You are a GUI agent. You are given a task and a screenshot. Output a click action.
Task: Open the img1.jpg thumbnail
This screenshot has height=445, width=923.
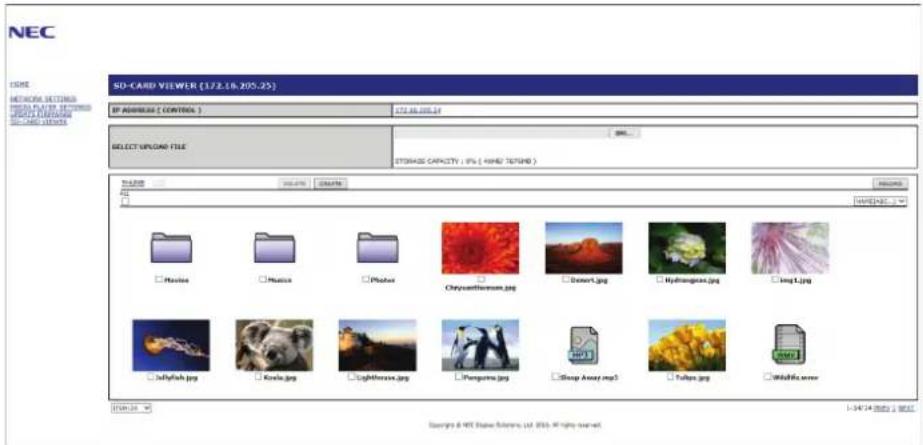790,248
